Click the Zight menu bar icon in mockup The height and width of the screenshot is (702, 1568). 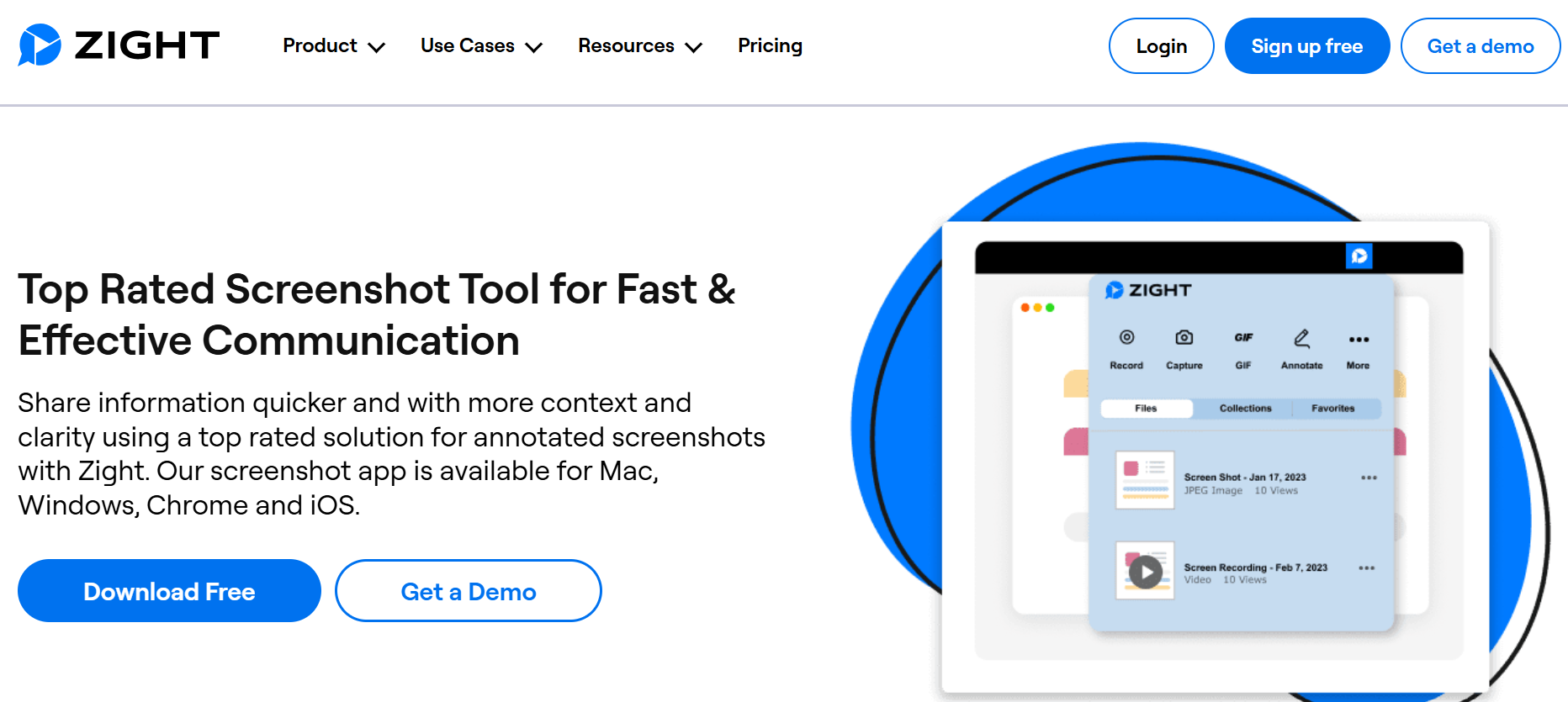click(1359, 256)
